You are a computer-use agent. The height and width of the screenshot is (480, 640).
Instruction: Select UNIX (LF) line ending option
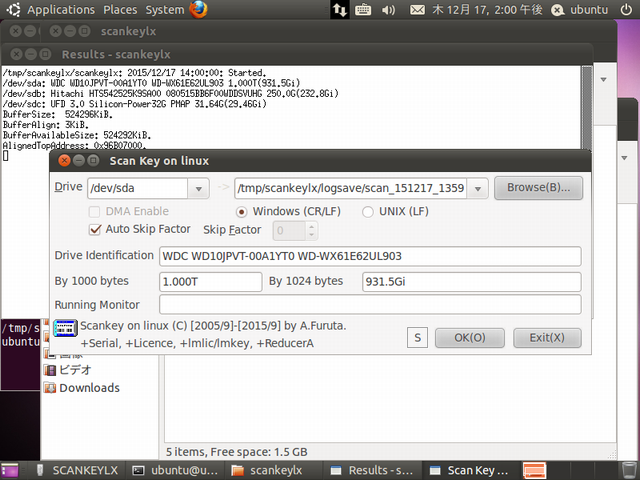click(367, 212)
